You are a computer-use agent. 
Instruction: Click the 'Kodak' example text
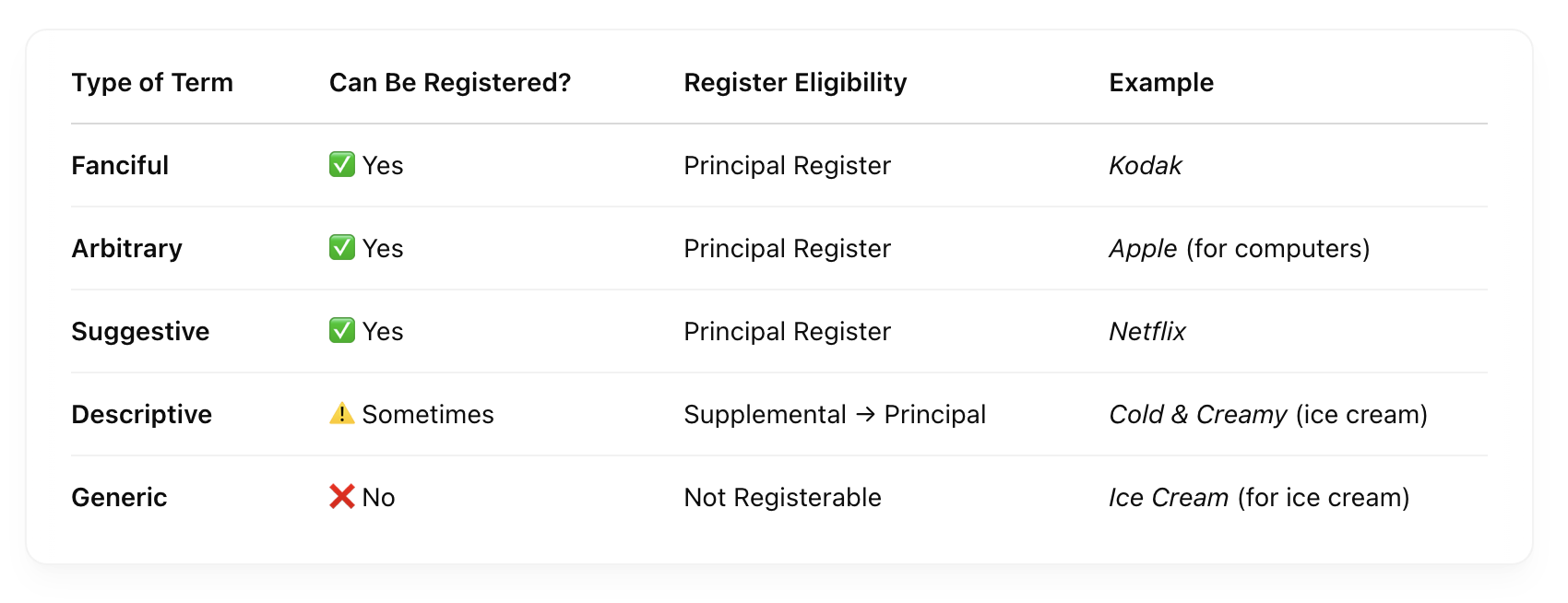pyautogui.click(x=1146, y=166)
